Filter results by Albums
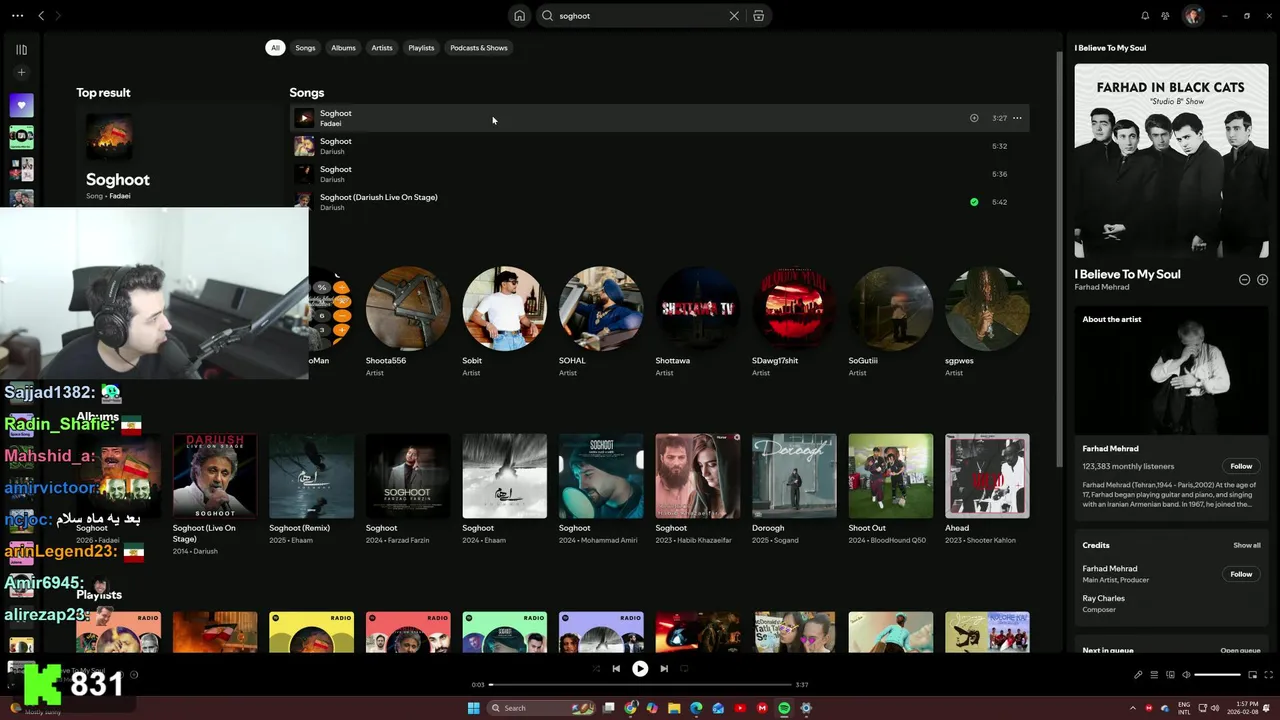The image size is (1280, 720). tap(343, 48)
